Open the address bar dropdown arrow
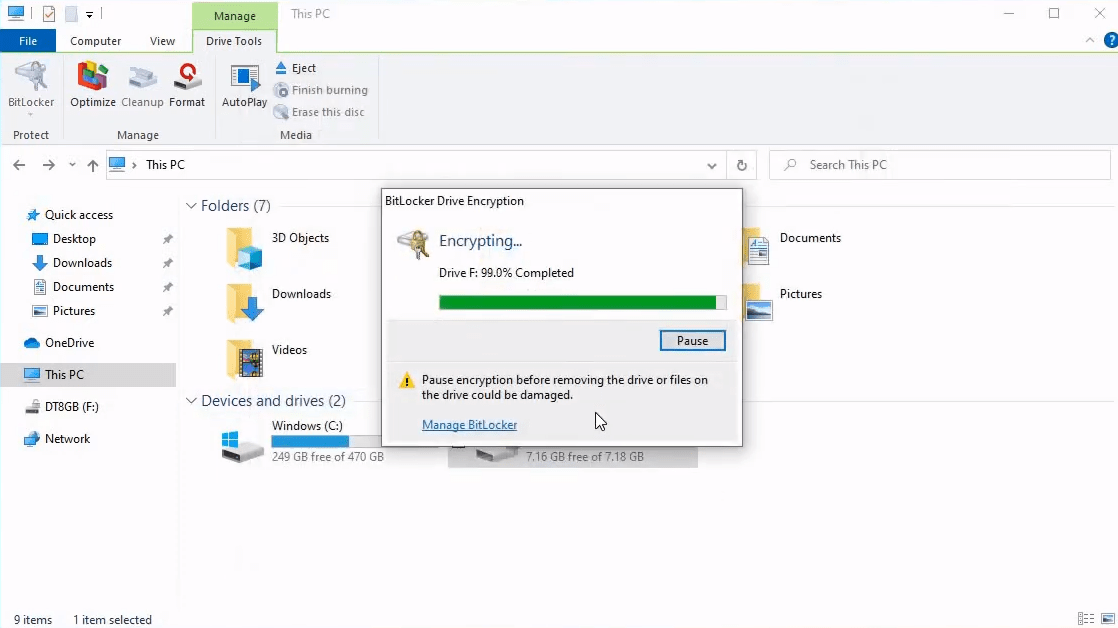The height and width of the screenshot is (628, 1118). 711,165
